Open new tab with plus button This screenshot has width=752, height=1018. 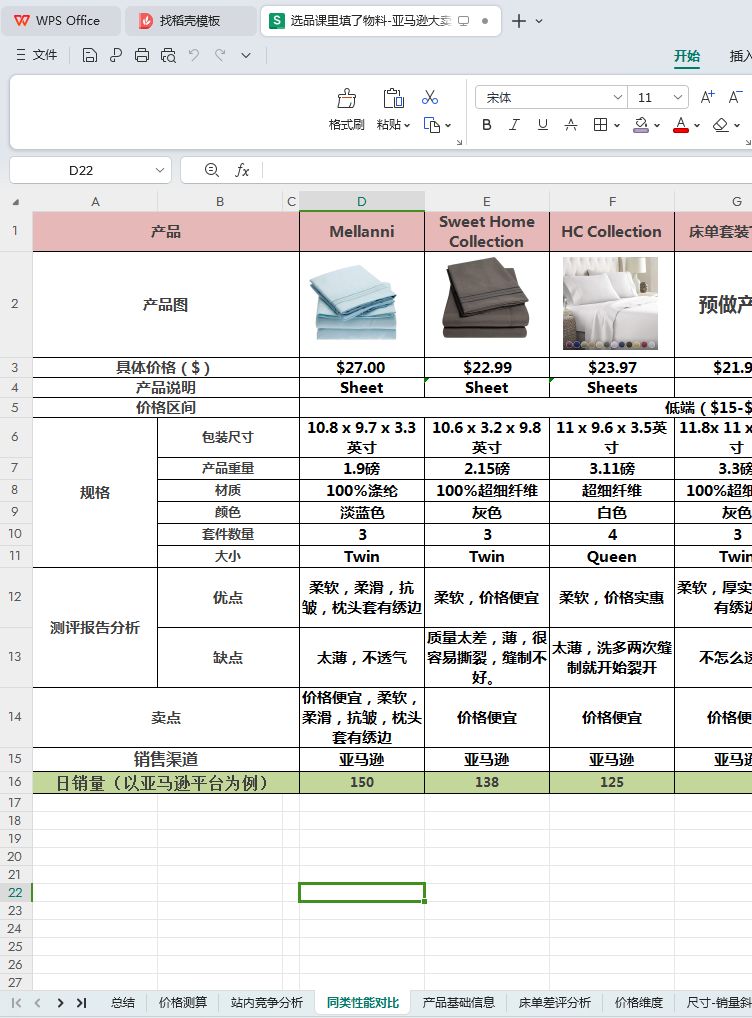[x=518, y=21]
